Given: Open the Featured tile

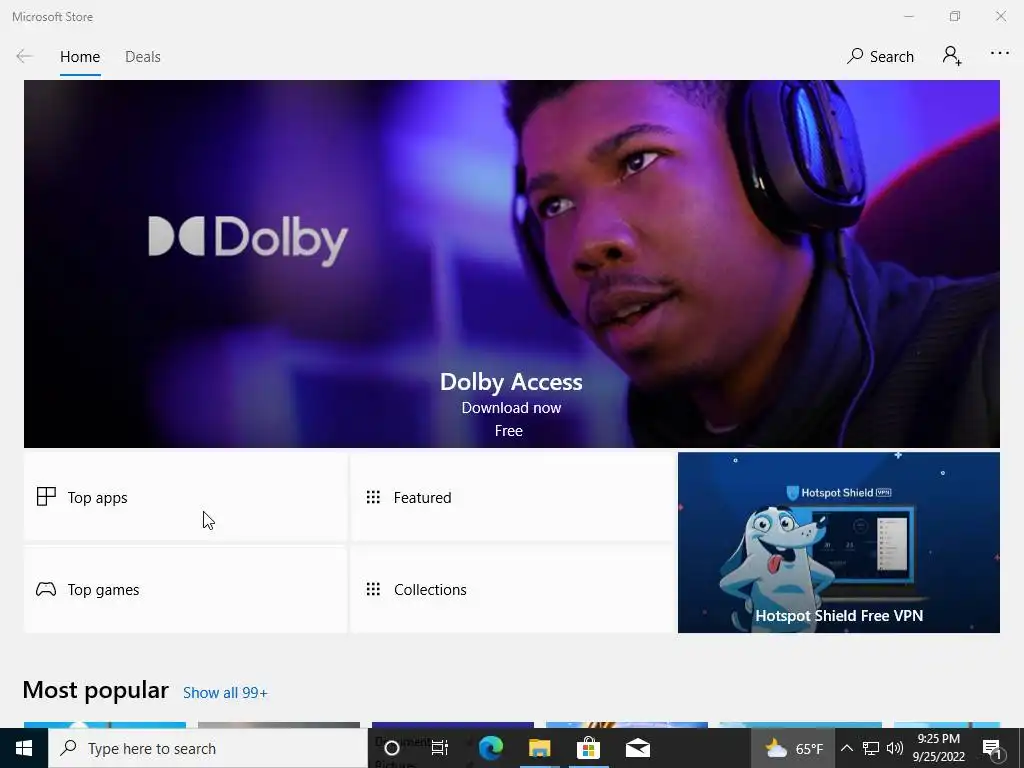Looking at the screenshot, I should 512,498.
